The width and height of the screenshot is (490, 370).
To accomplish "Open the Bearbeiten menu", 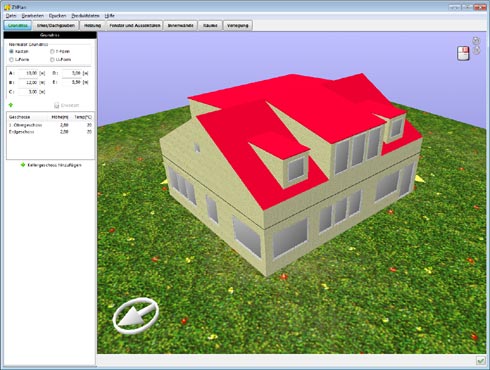I will coord(33,16).
